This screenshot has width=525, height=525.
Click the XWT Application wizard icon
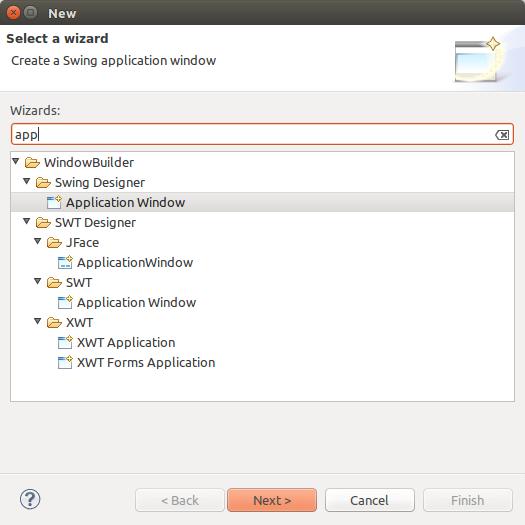[65, 343]
